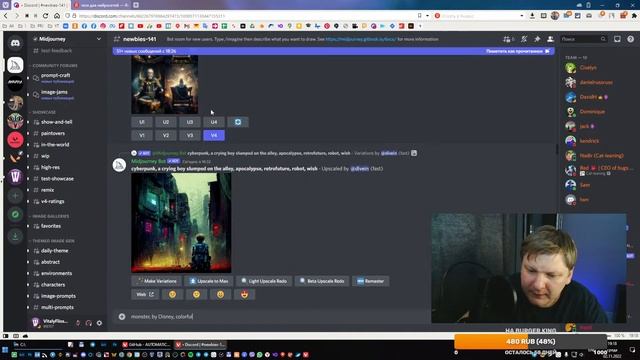Go to the browser home page icon
Image resolution: width=640 pixels, height=360 pixels.
pos(57,16)
